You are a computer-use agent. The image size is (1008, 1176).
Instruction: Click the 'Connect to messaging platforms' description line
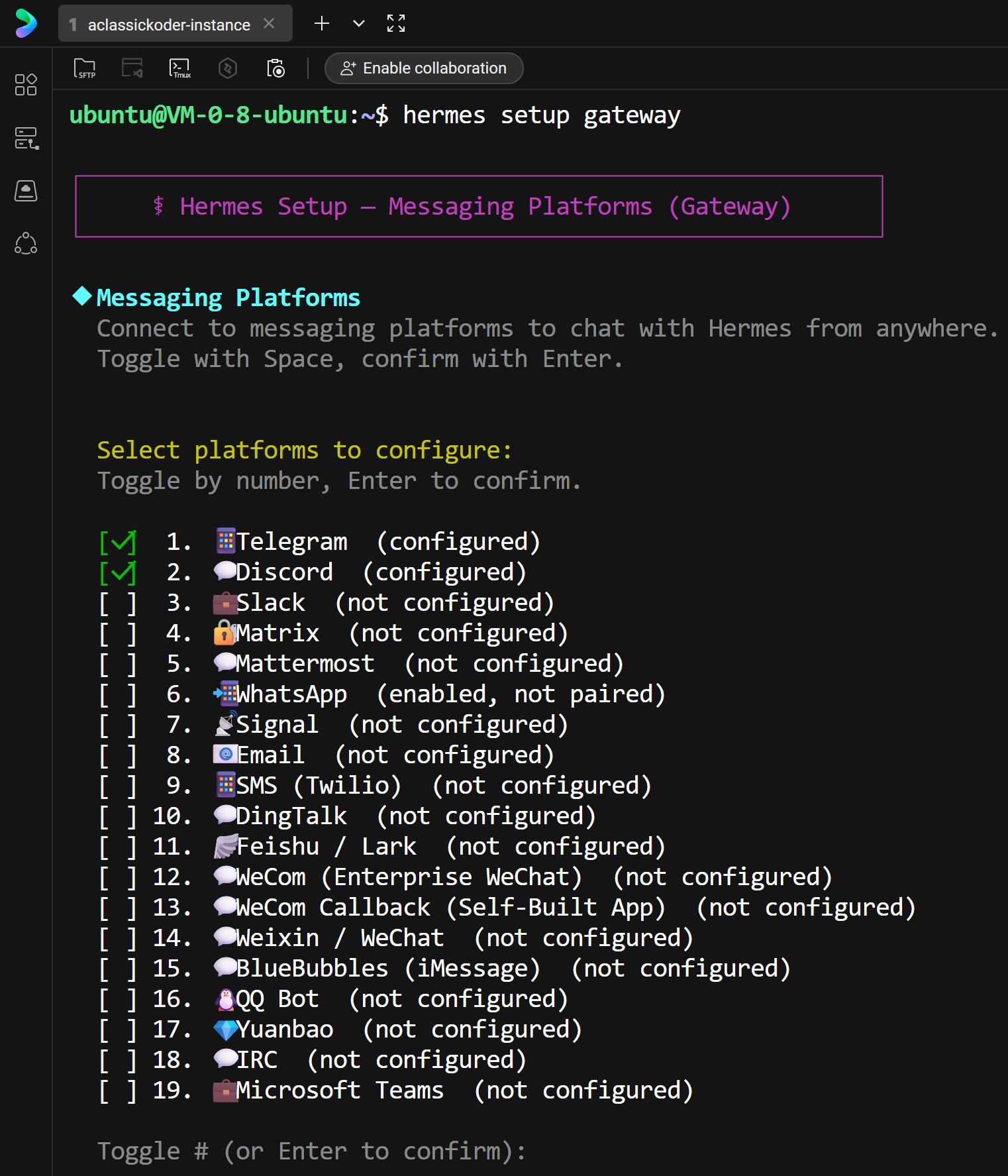coord(548,329)
